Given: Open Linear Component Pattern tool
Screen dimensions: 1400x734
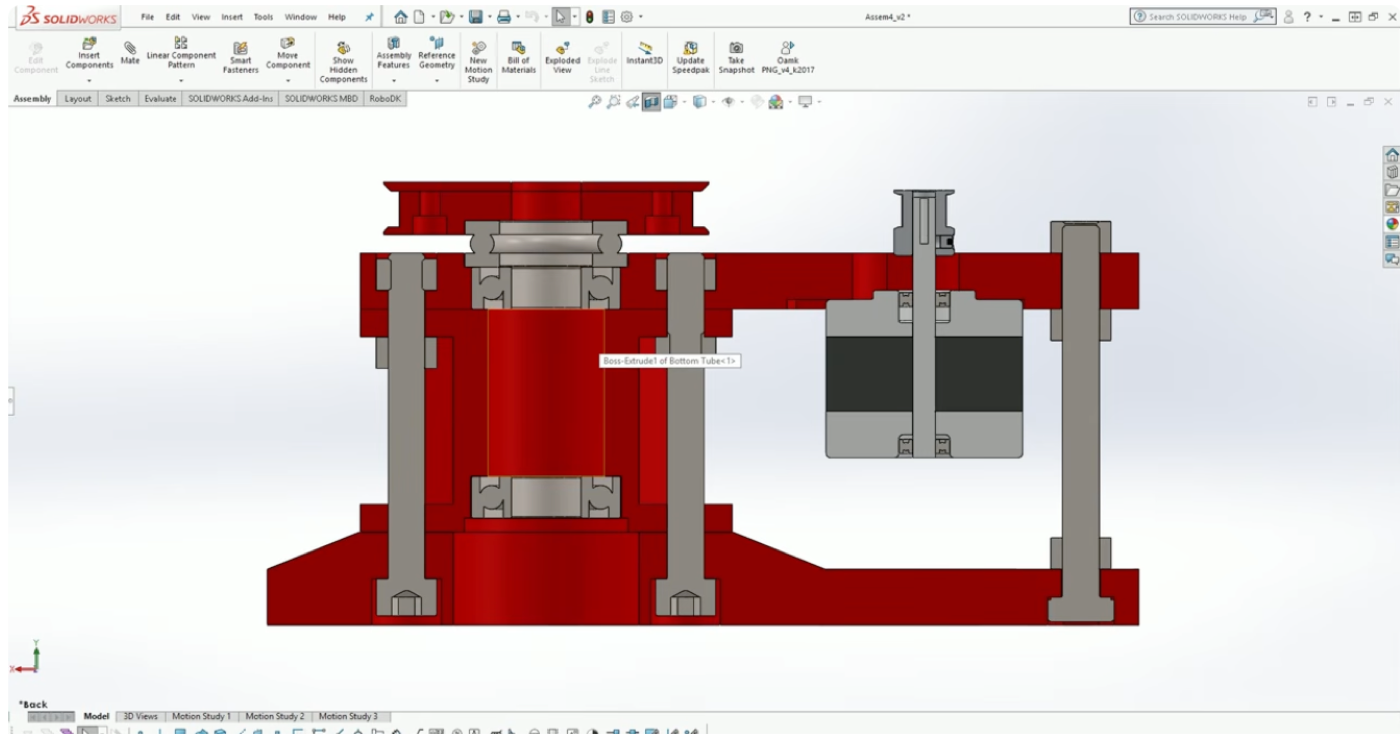Looking at the screenshot, I should coord(181,54).
